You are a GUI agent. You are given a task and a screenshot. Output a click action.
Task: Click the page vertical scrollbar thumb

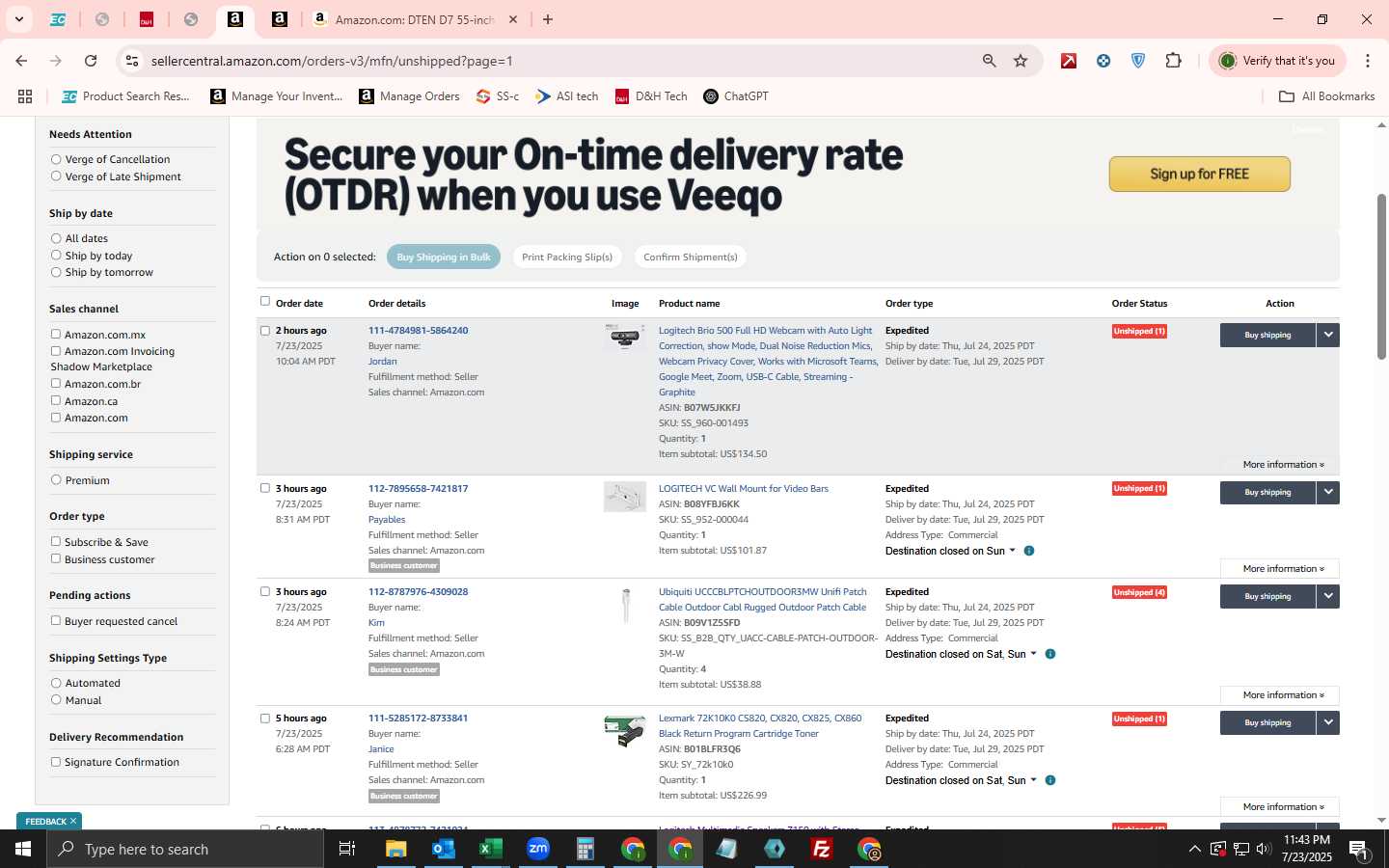pos(1381,276)
